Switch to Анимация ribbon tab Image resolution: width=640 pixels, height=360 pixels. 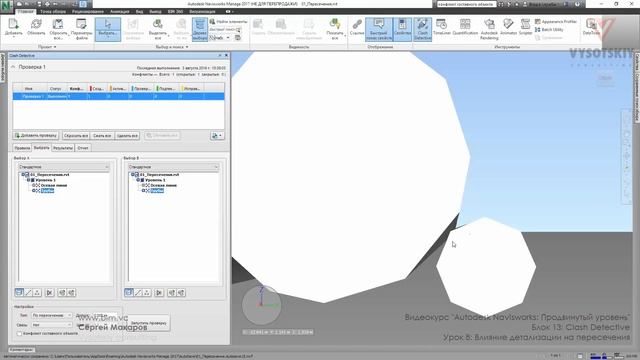coord(120,11)
